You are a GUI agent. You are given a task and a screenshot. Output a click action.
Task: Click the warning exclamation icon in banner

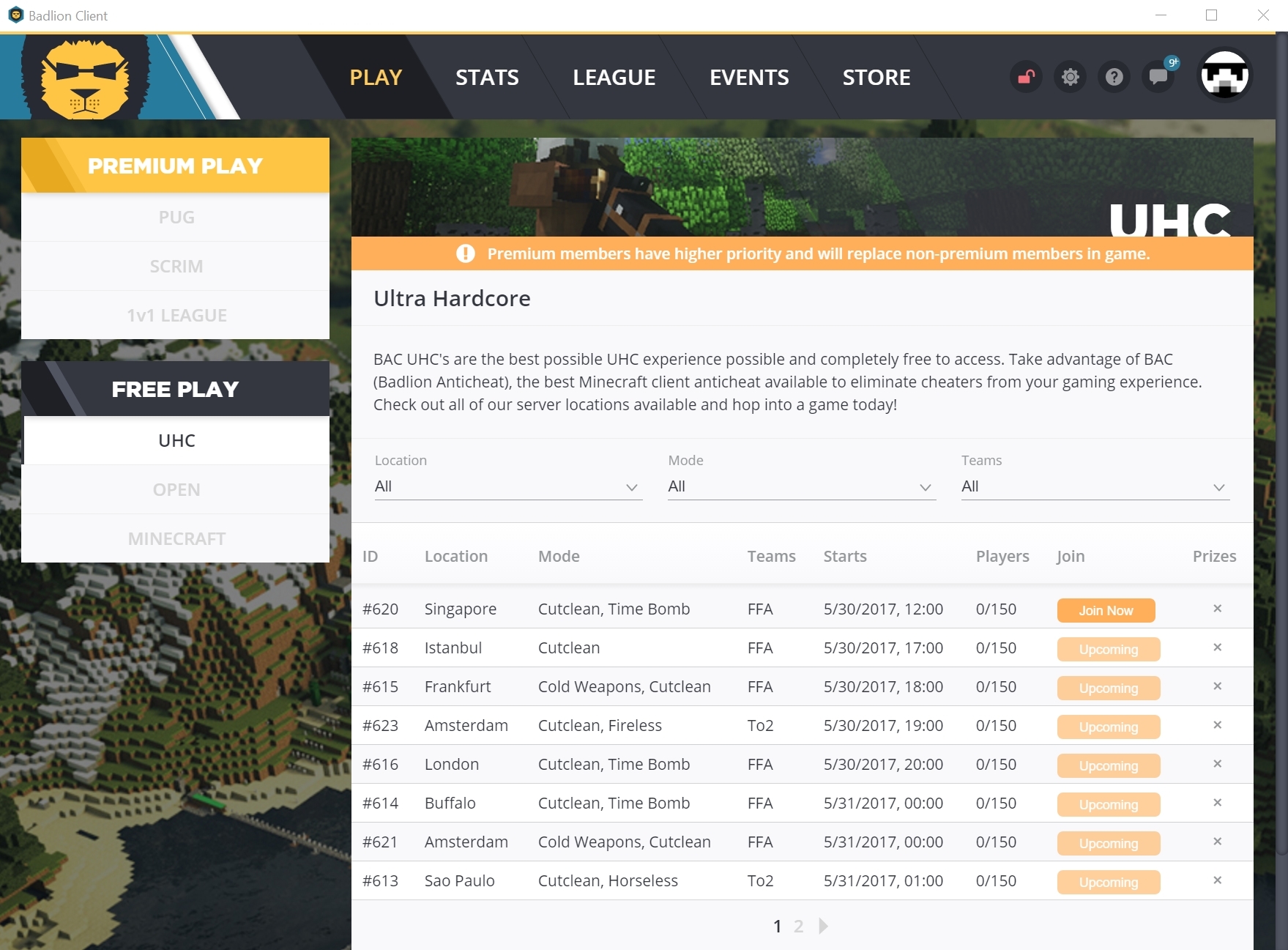pyautogui.click(x=466, y=253)
